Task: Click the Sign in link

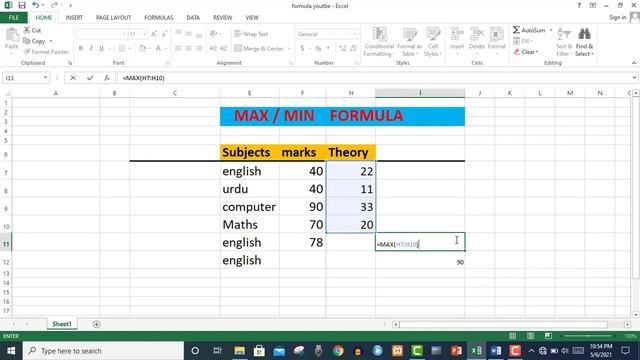Action: point(618,17)
